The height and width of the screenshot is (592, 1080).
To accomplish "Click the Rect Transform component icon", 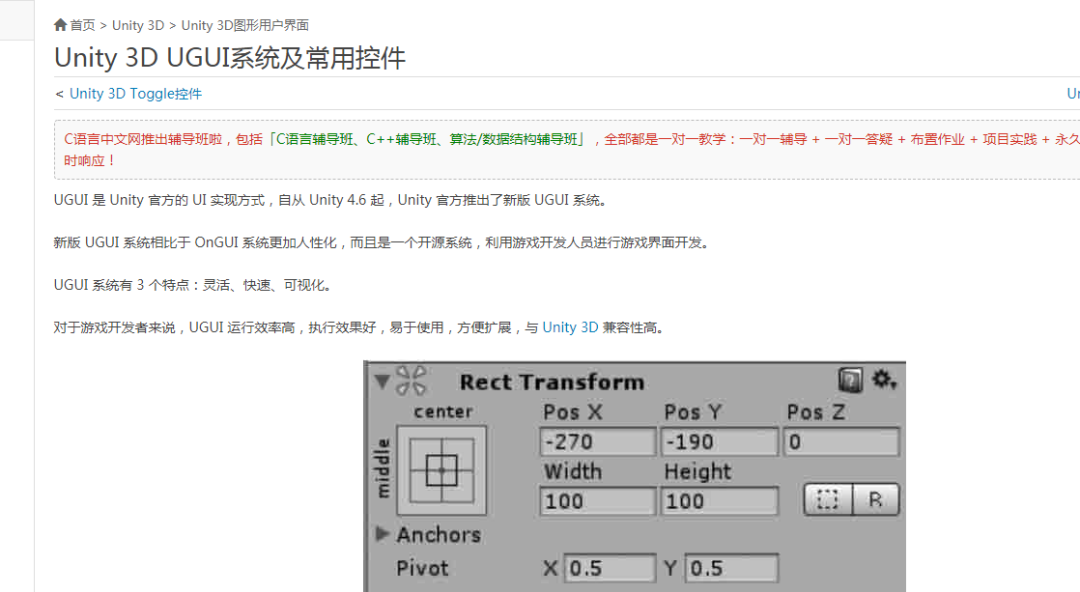I will (x=411, y=380).
